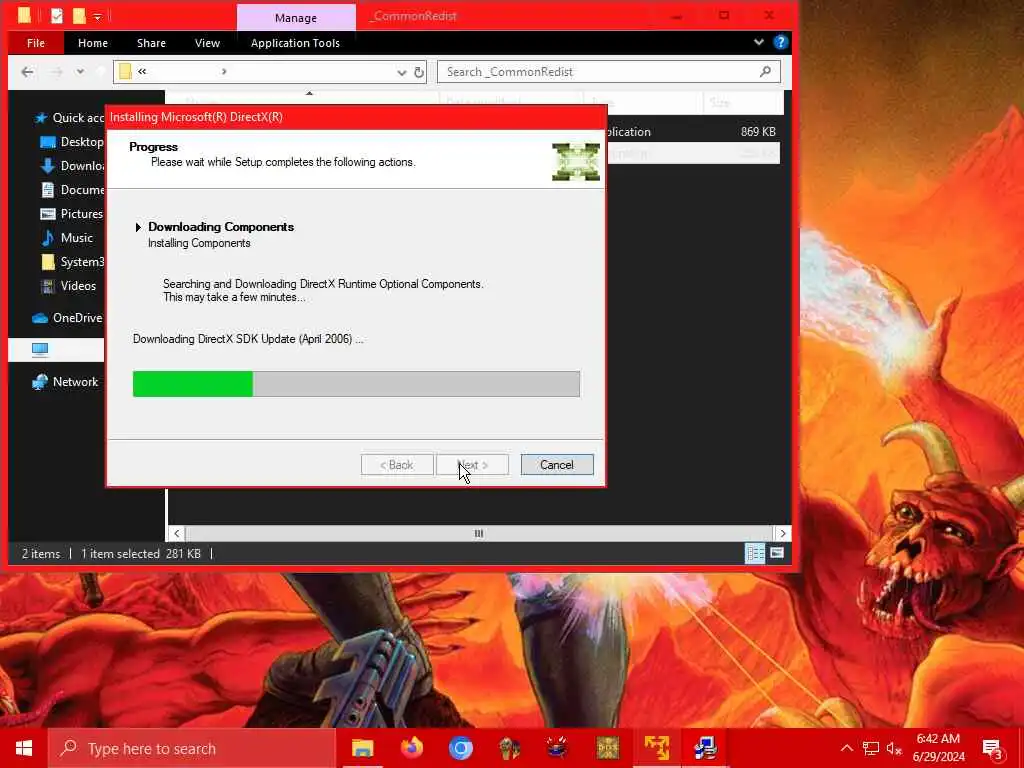Select This PC monitor icon in navigation pane
1024x768 pixels.
[x=40, y=349]
